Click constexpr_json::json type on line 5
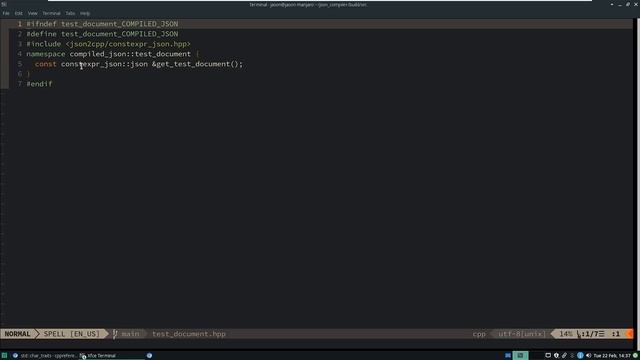The height and width of the screenshot is (360, 640). [104, 64]
